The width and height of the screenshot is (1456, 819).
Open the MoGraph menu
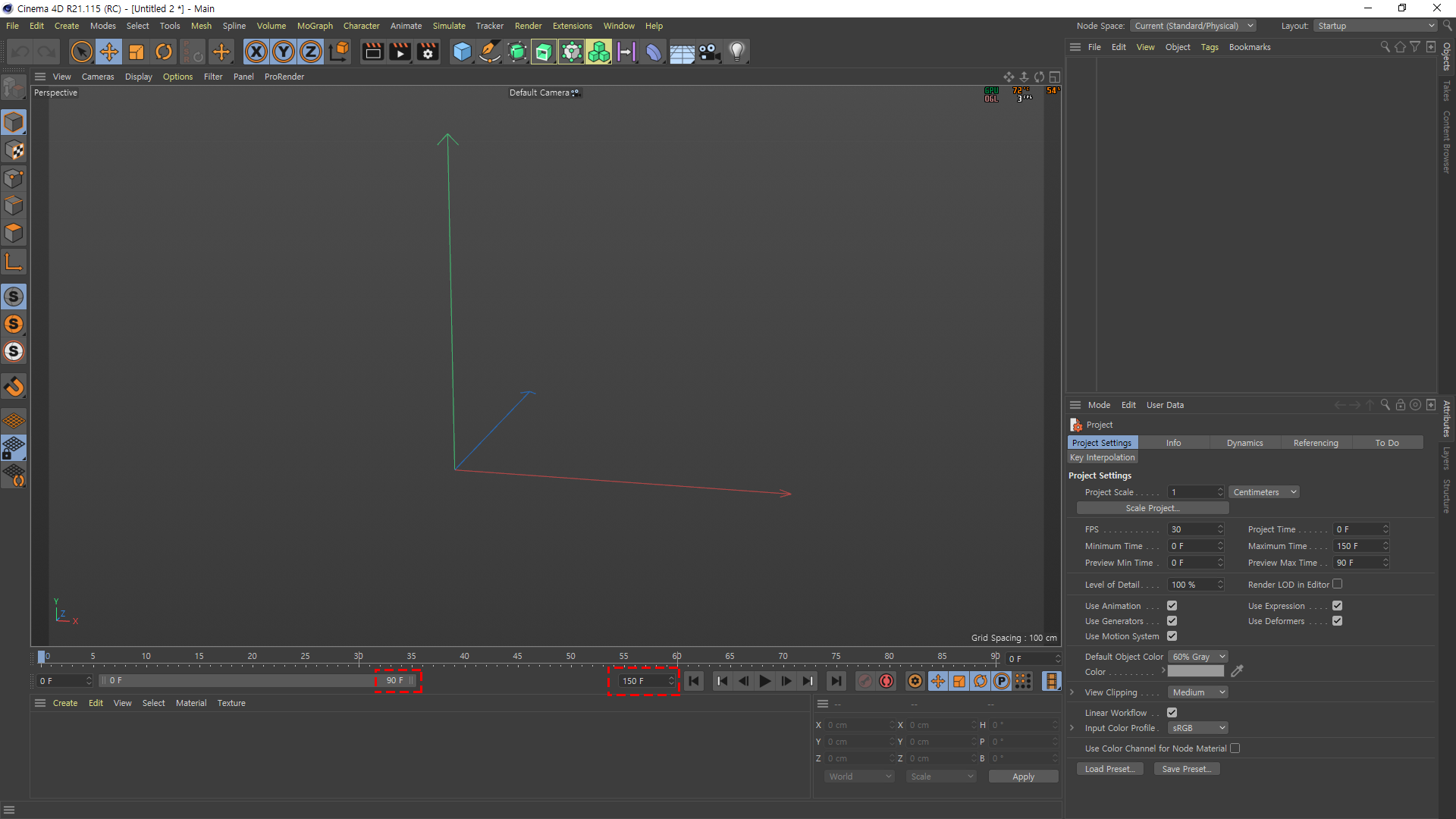coord(315,26)
